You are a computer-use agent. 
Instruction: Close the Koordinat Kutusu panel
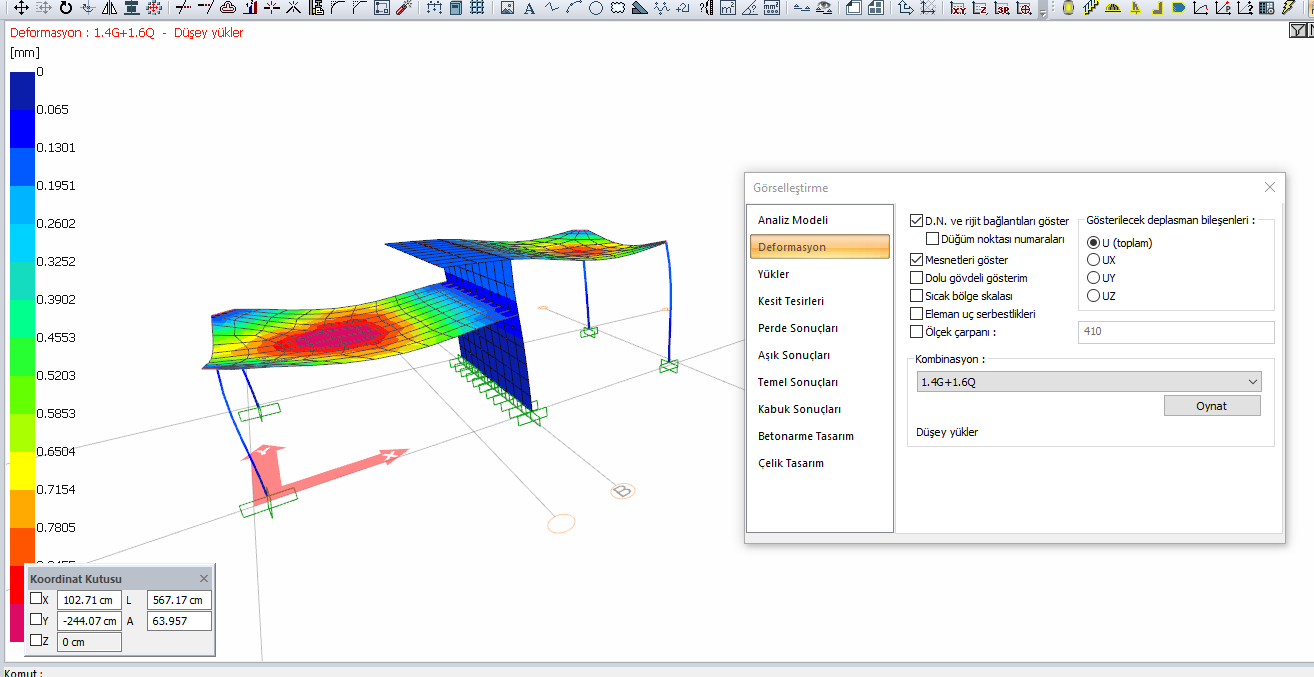[204, 579]
